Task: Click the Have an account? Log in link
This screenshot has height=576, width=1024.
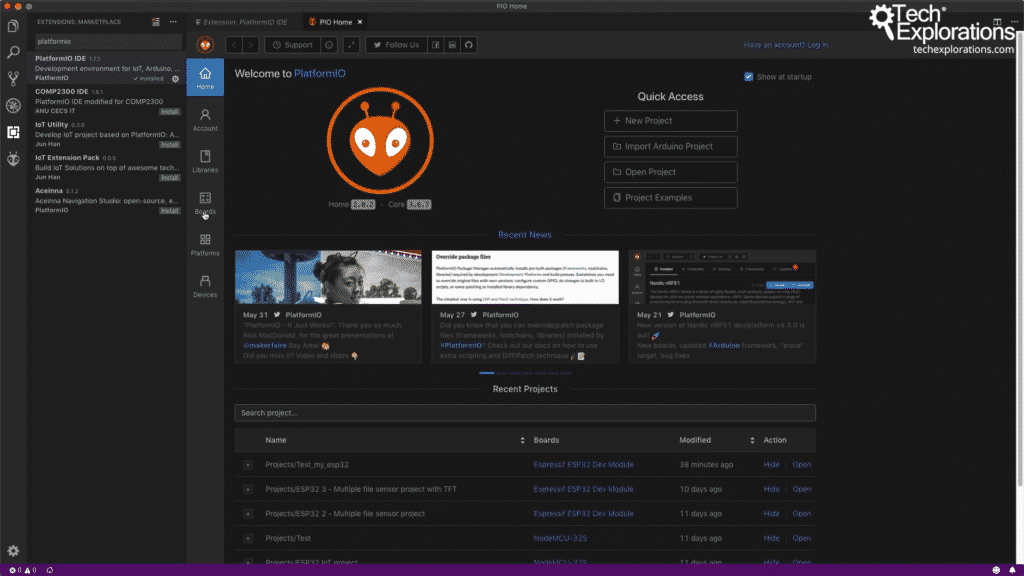Action: pos(786,45)
